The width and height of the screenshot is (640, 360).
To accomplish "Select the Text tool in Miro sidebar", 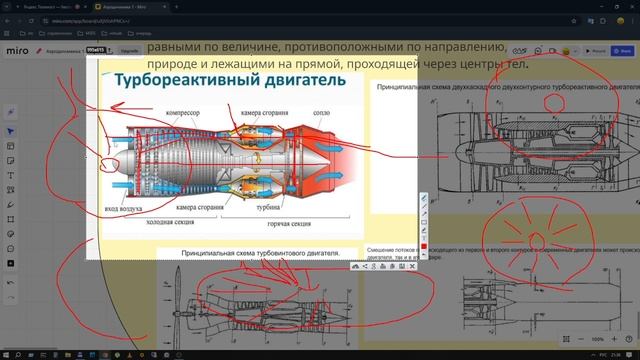I will 11,176.
